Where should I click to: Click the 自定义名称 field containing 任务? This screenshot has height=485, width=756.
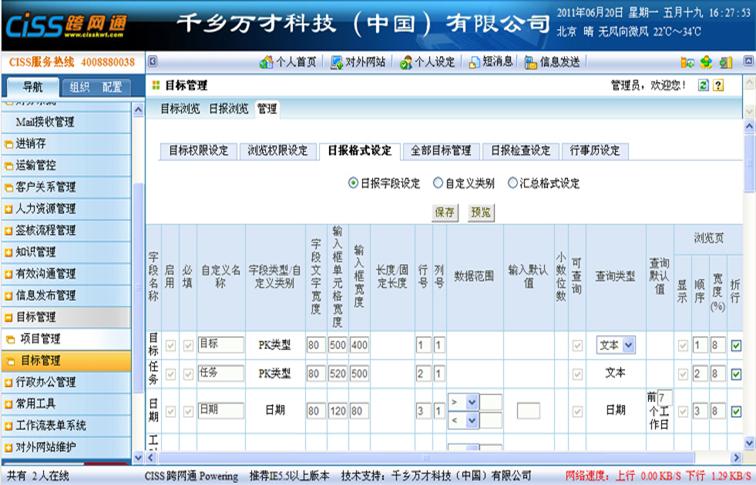coord(220,373)
